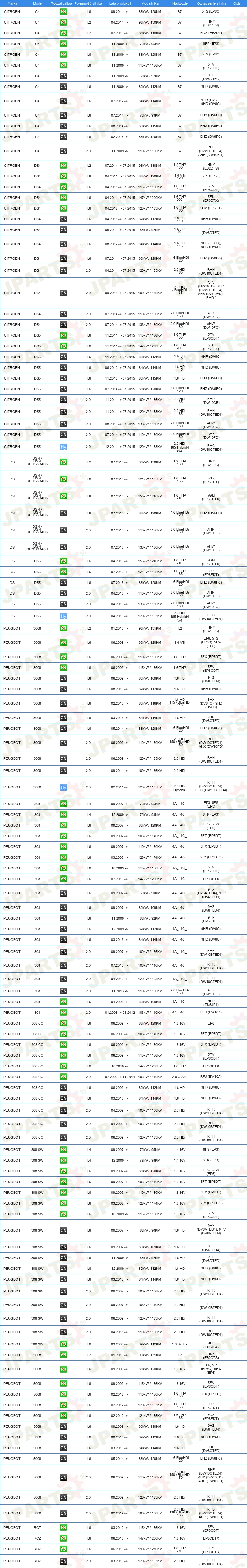The width and height of the screenshot is (247, 1568).
Task: Click diesel ON icon in Peugeot RCZ 120kW / 163KM row
Action: pyautogui.click(x=63, y=1561)
